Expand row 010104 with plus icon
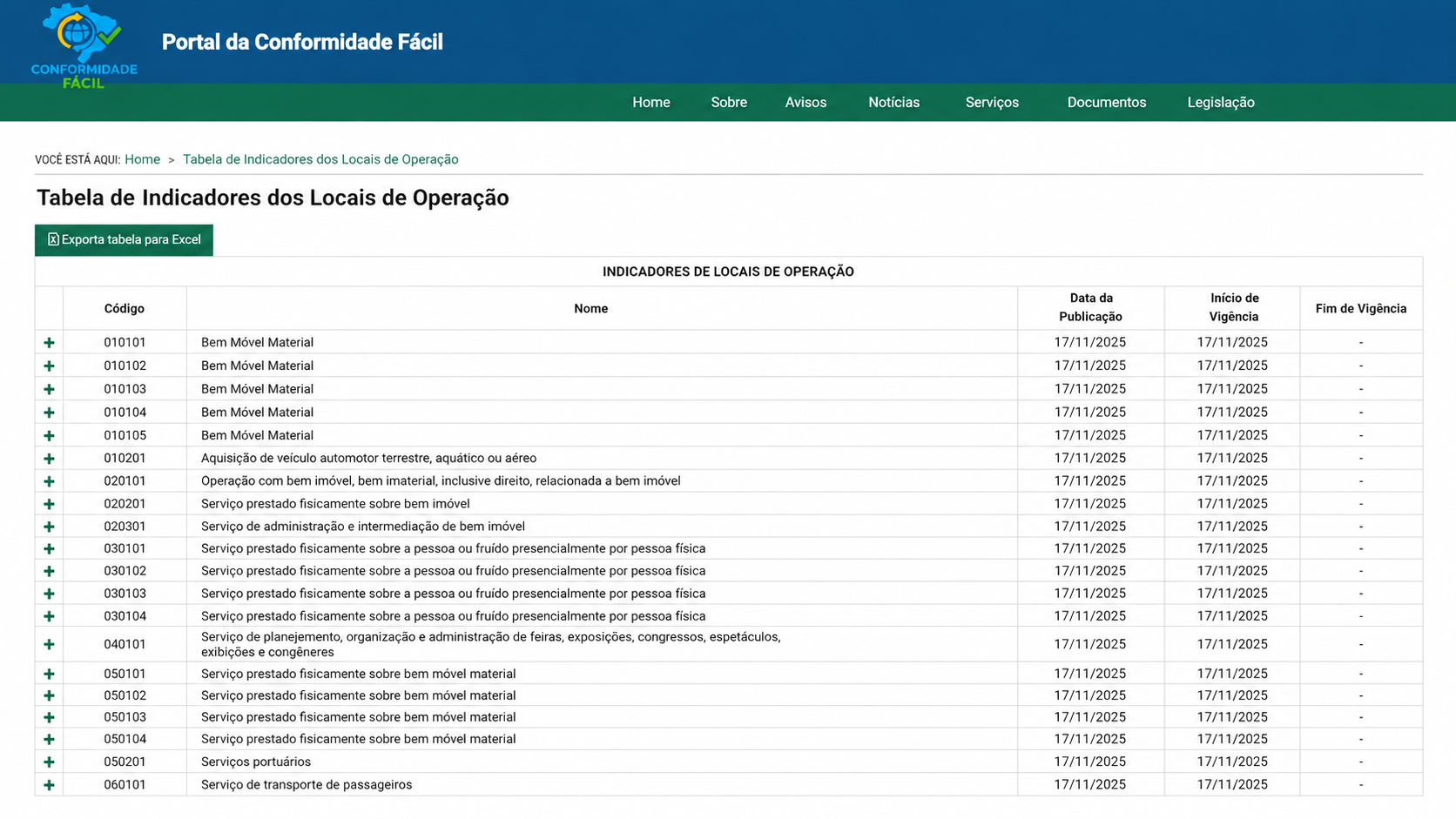Viewport: 1456px width, 819px height. click(49, 413)
